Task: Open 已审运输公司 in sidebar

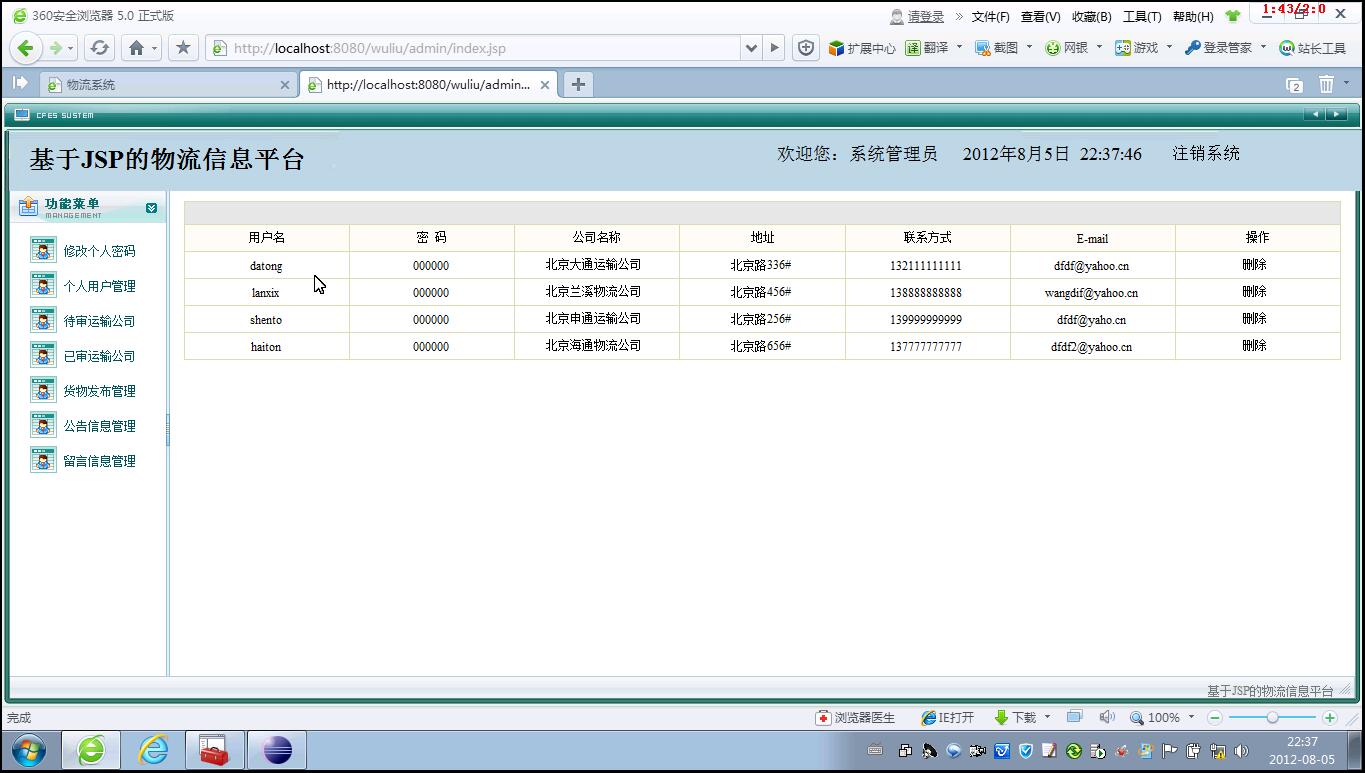Action: pos(99,356)
